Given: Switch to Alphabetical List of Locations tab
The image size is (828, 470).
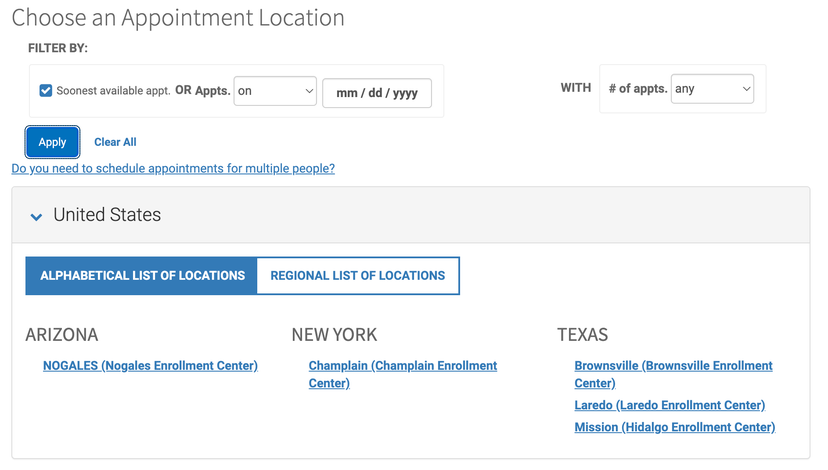Looking at the screenshot, I should 142,276.
